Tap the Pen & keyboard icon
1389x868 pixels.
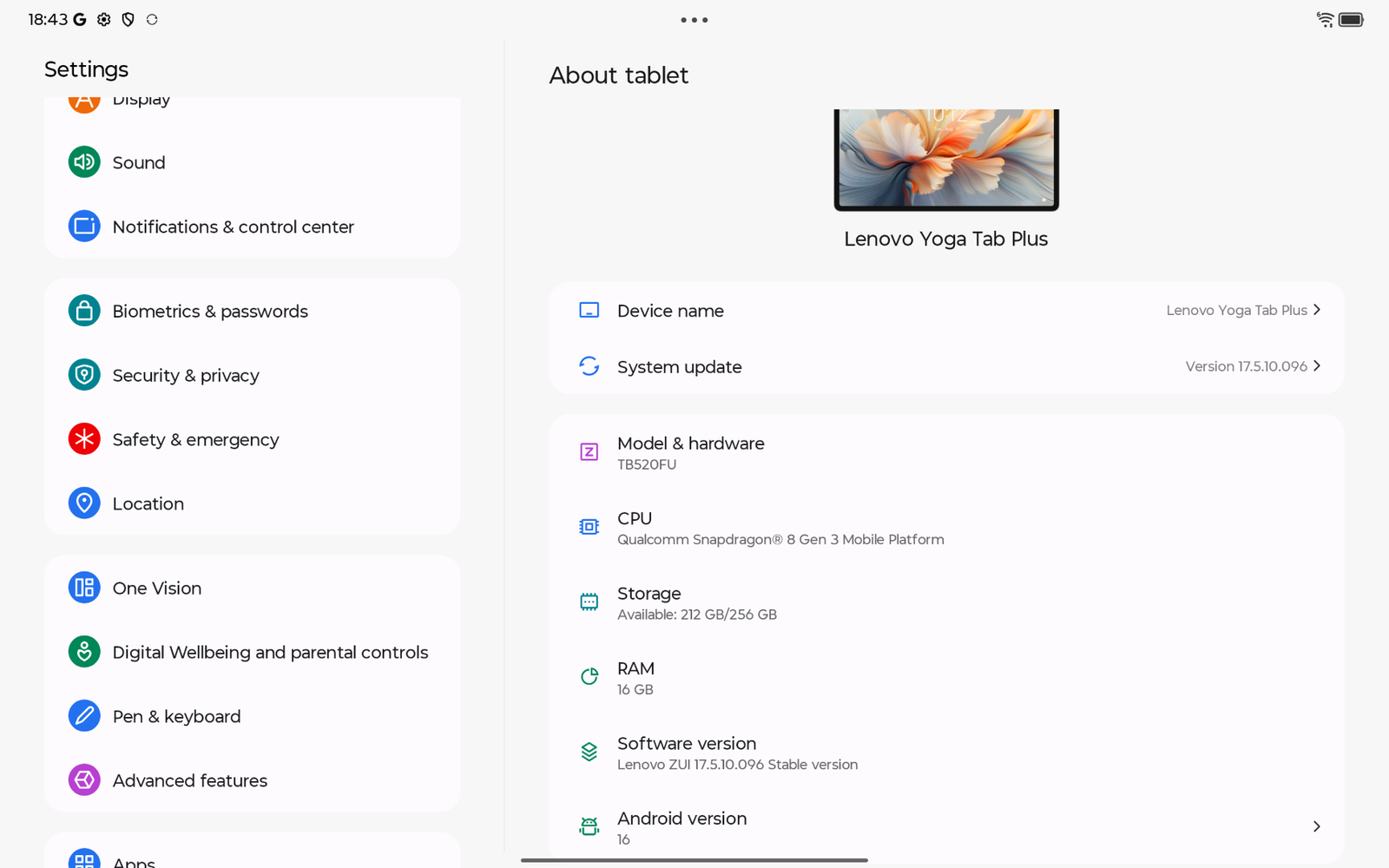(84, 716)
